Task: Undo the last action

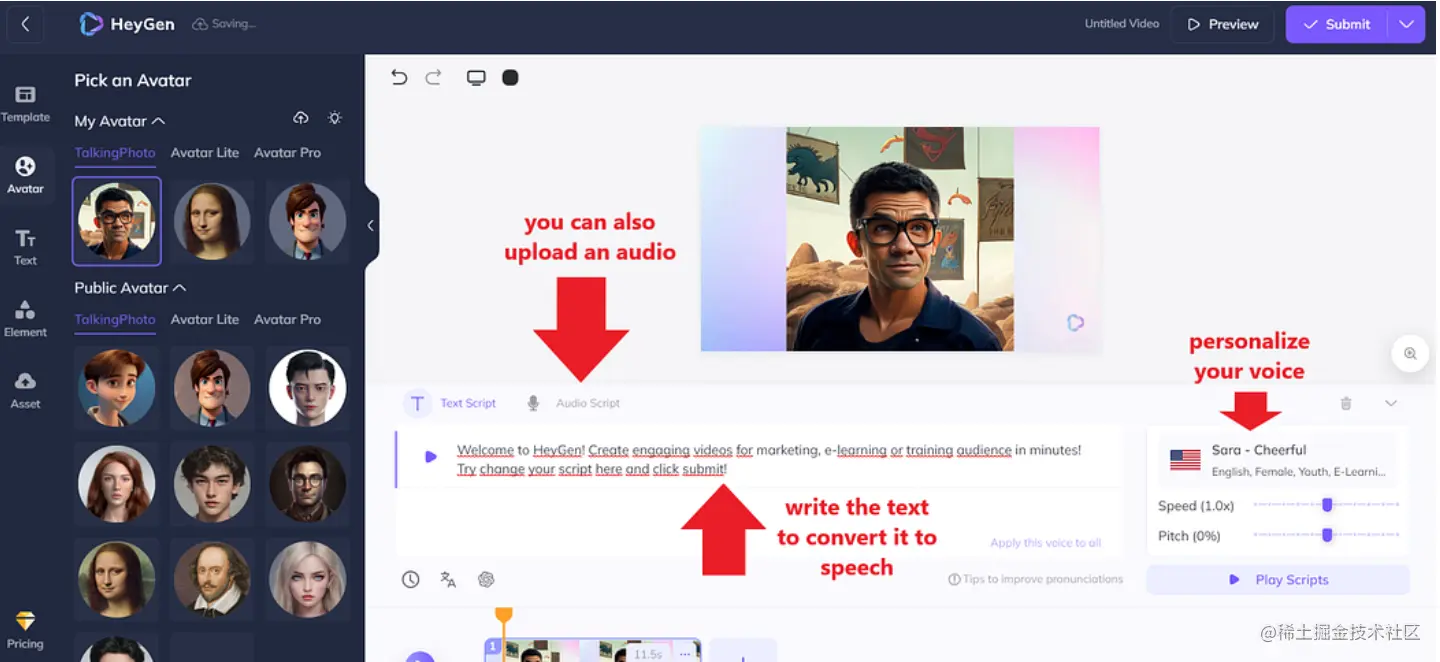Action: (x=399, y=77)
